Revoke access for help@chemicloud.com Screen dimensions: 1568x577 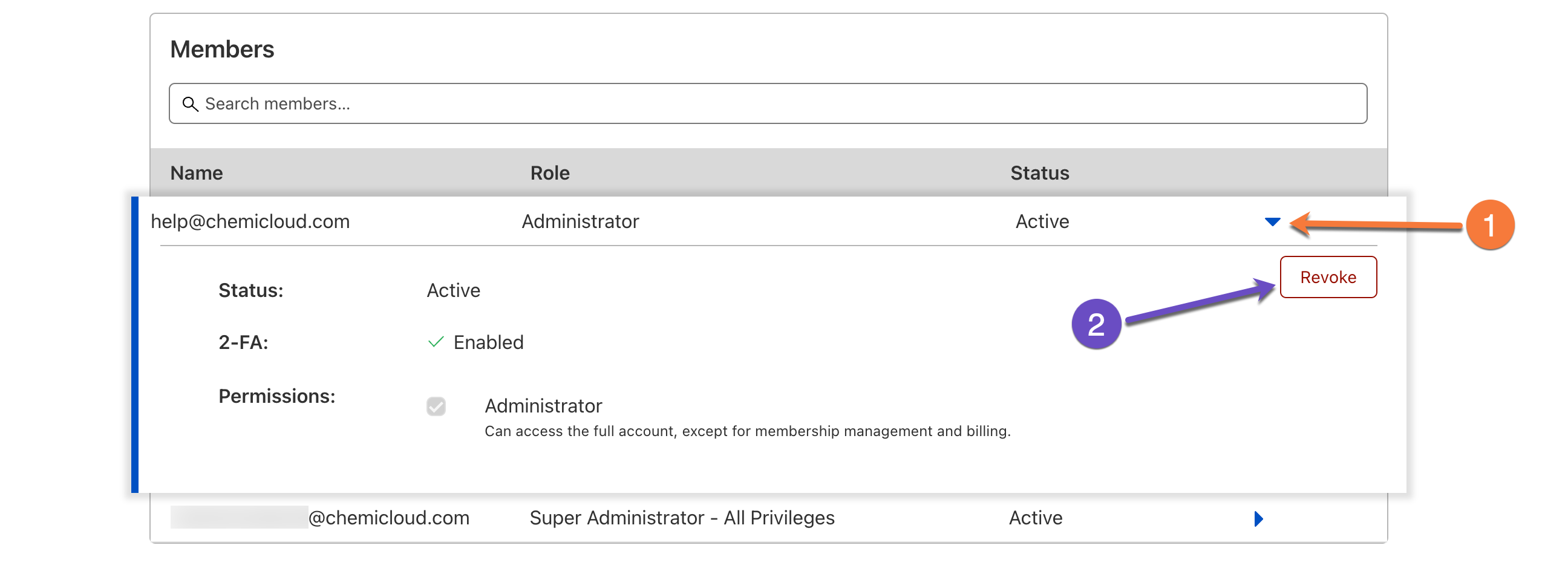tap(1328, 278)
